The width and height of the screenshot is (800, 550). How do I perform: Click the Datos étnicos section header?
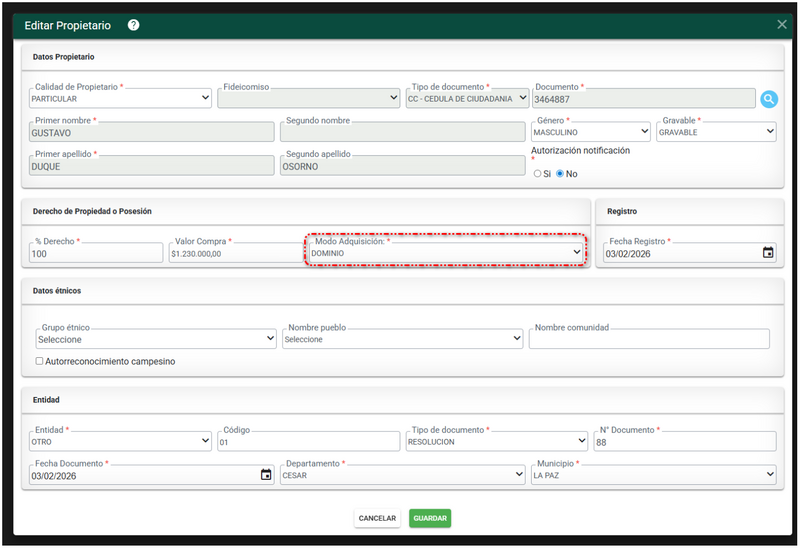pyautogui.click(x=57, y=290)
